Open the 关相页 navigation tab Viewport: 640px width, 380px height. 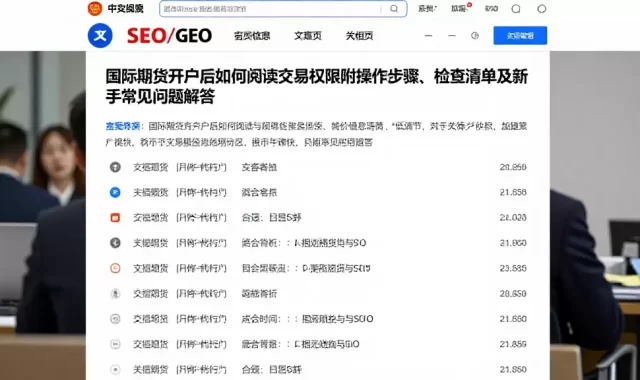pos(359,36)
